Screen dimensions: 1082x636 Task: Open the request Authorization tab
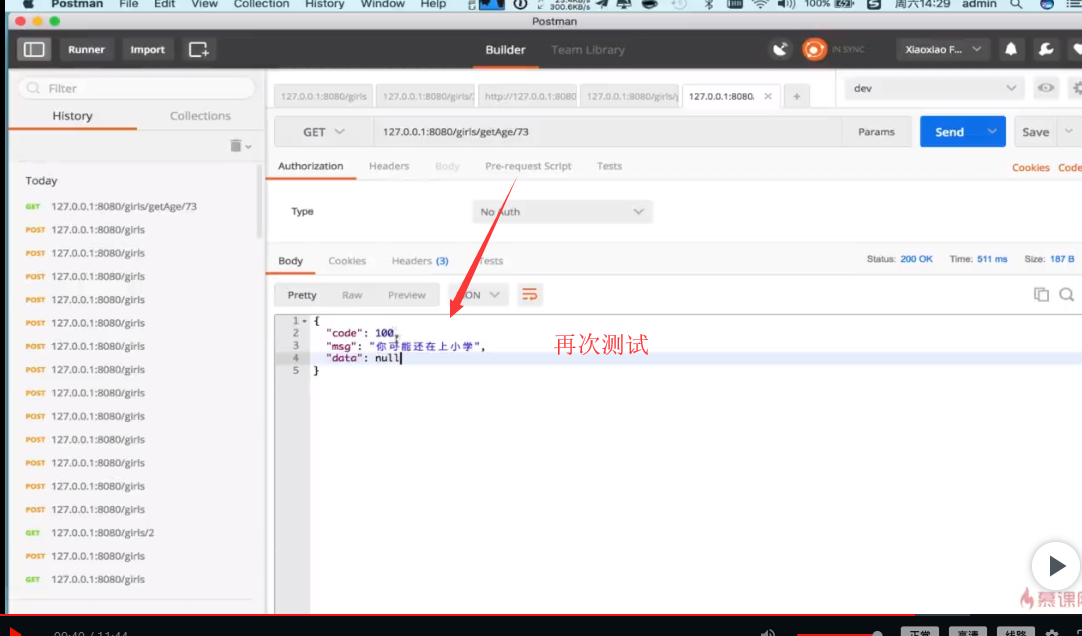[311, 166]
